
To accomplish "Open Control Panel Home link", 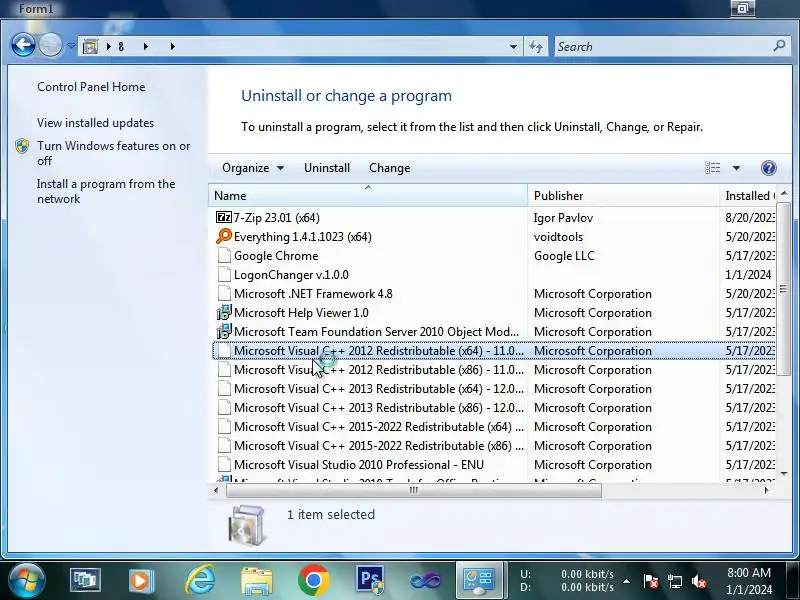I will 91,87.
